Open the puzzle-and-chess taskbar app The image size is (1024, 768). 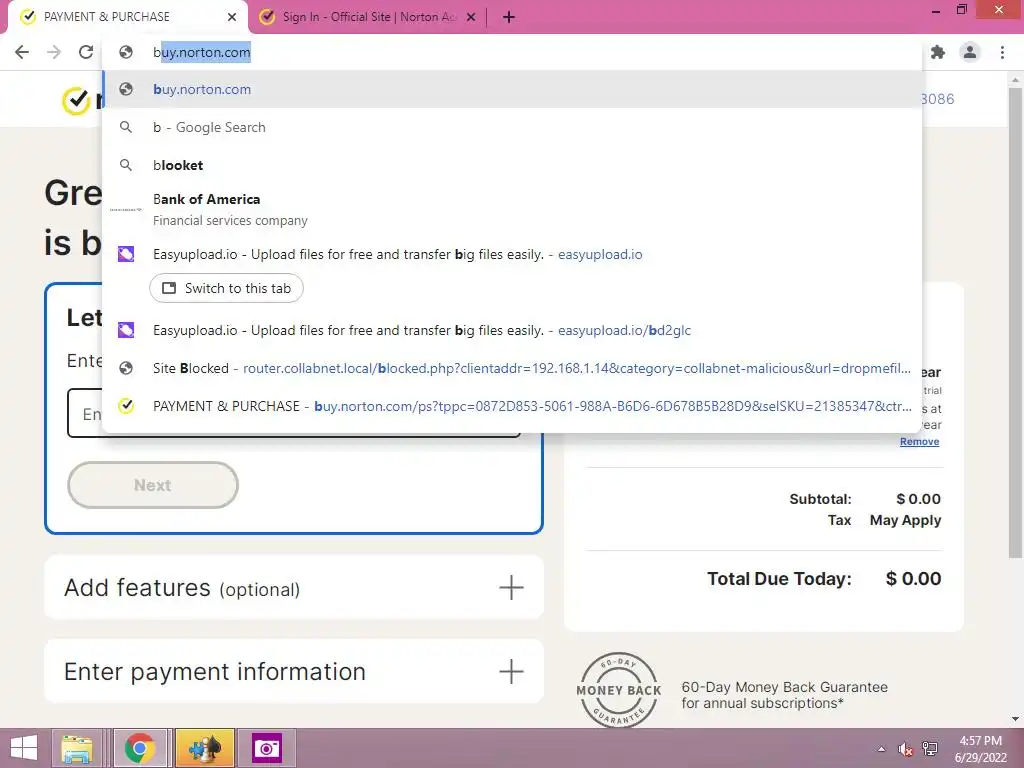point(204,748)
